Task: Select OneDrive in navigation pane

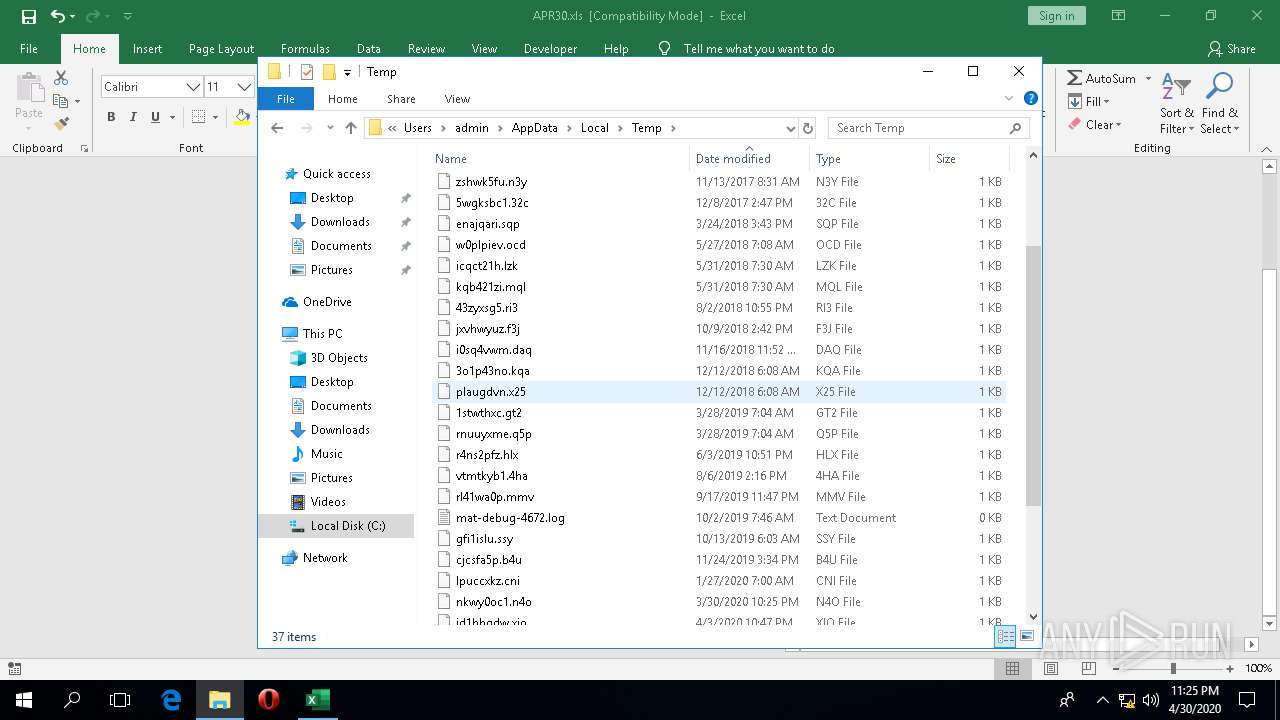Action: [x=327, y=302]
